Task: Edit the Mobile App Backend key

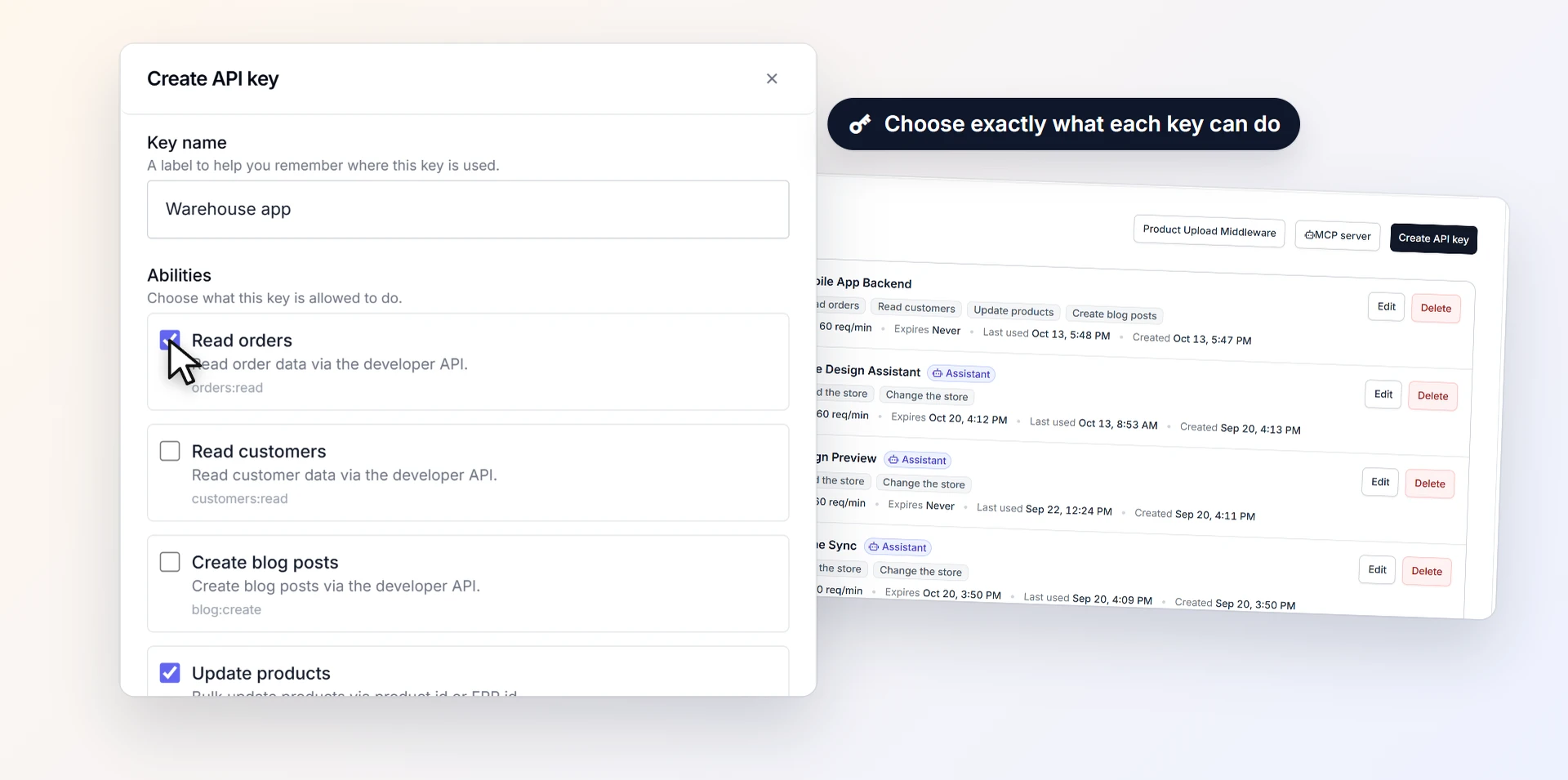Action: [x=1387, y=307]
